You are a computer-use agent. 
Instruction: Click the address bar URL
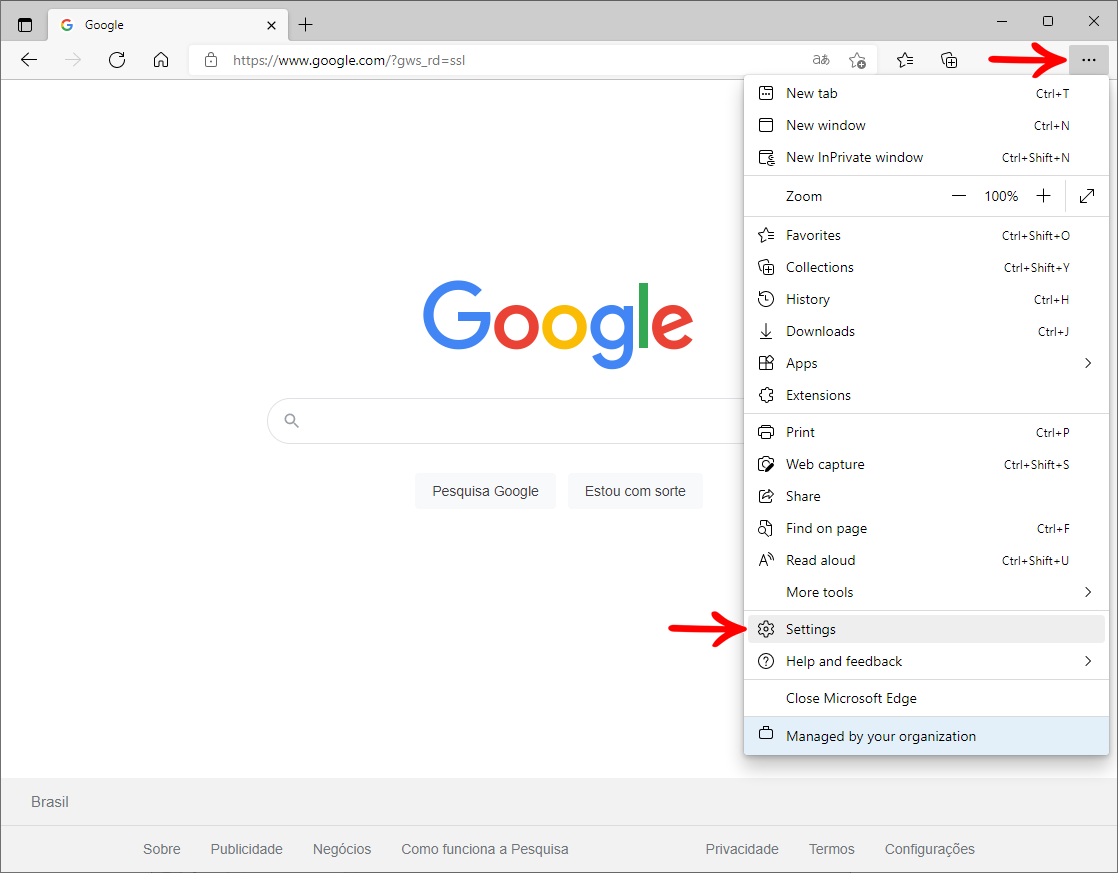349,61
